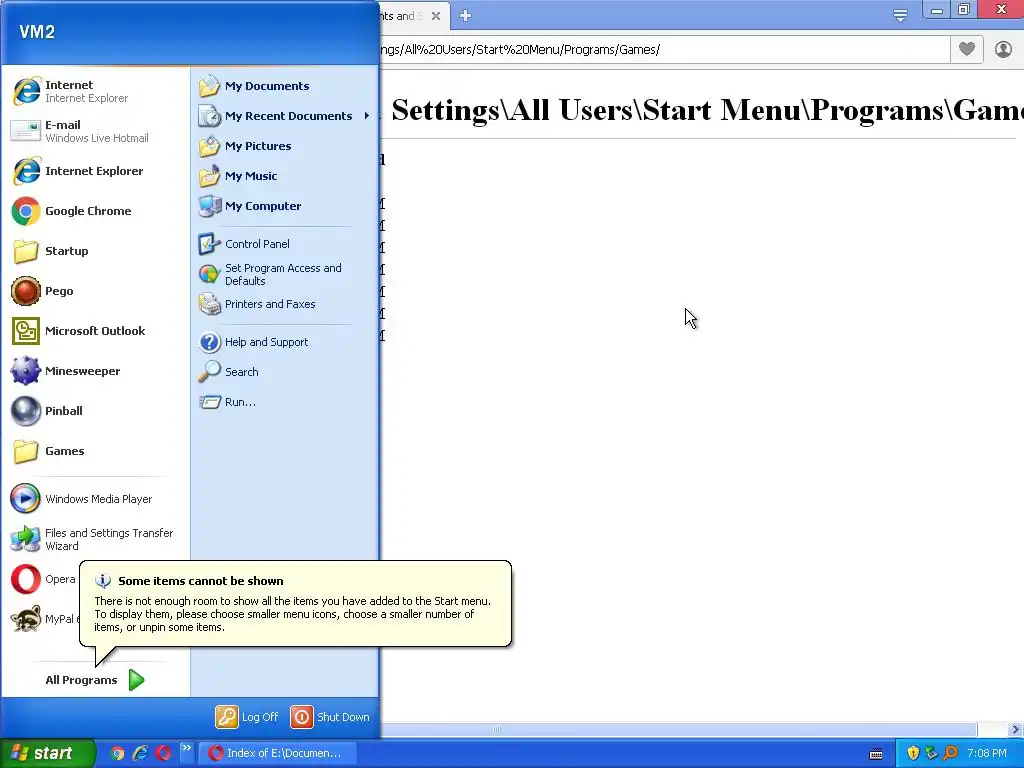Open security shield tray icon
The width and height of the screenshot is (1024, 768).
point(913,753)
